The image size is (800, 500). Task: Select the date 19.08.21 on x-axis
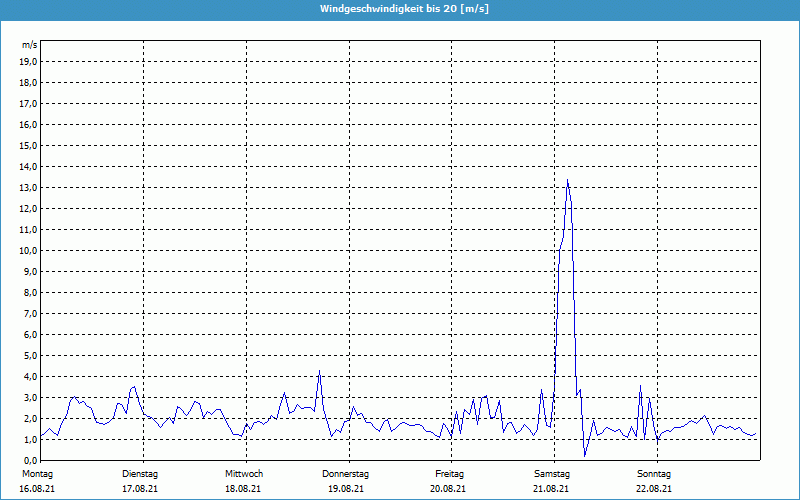pos(346,489)
